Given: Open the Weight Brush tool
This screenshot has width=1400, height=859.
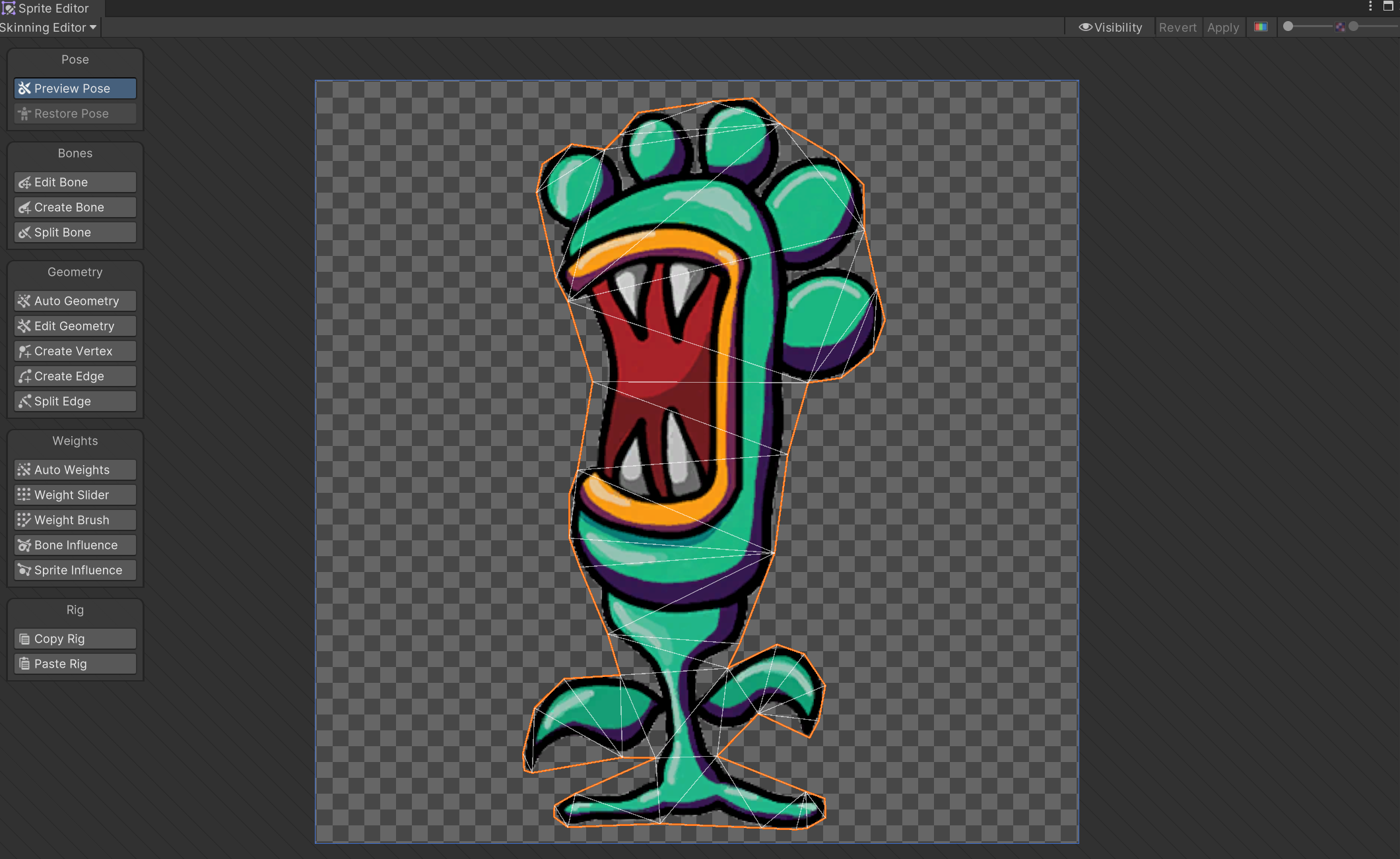Looking at the screenshot, I should [74, 519].
